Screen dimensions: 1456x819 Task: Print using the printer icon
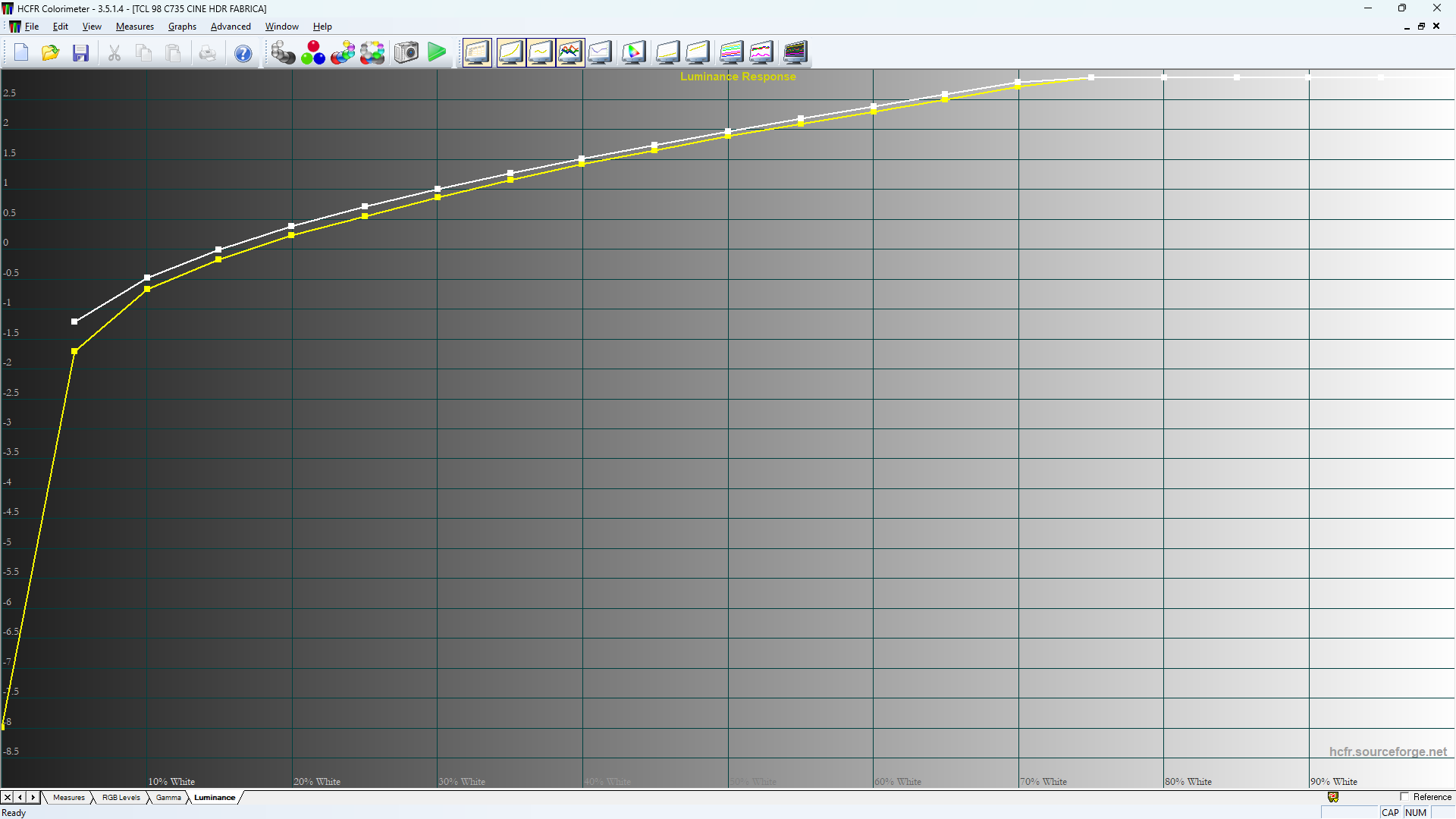coord(208,53)
